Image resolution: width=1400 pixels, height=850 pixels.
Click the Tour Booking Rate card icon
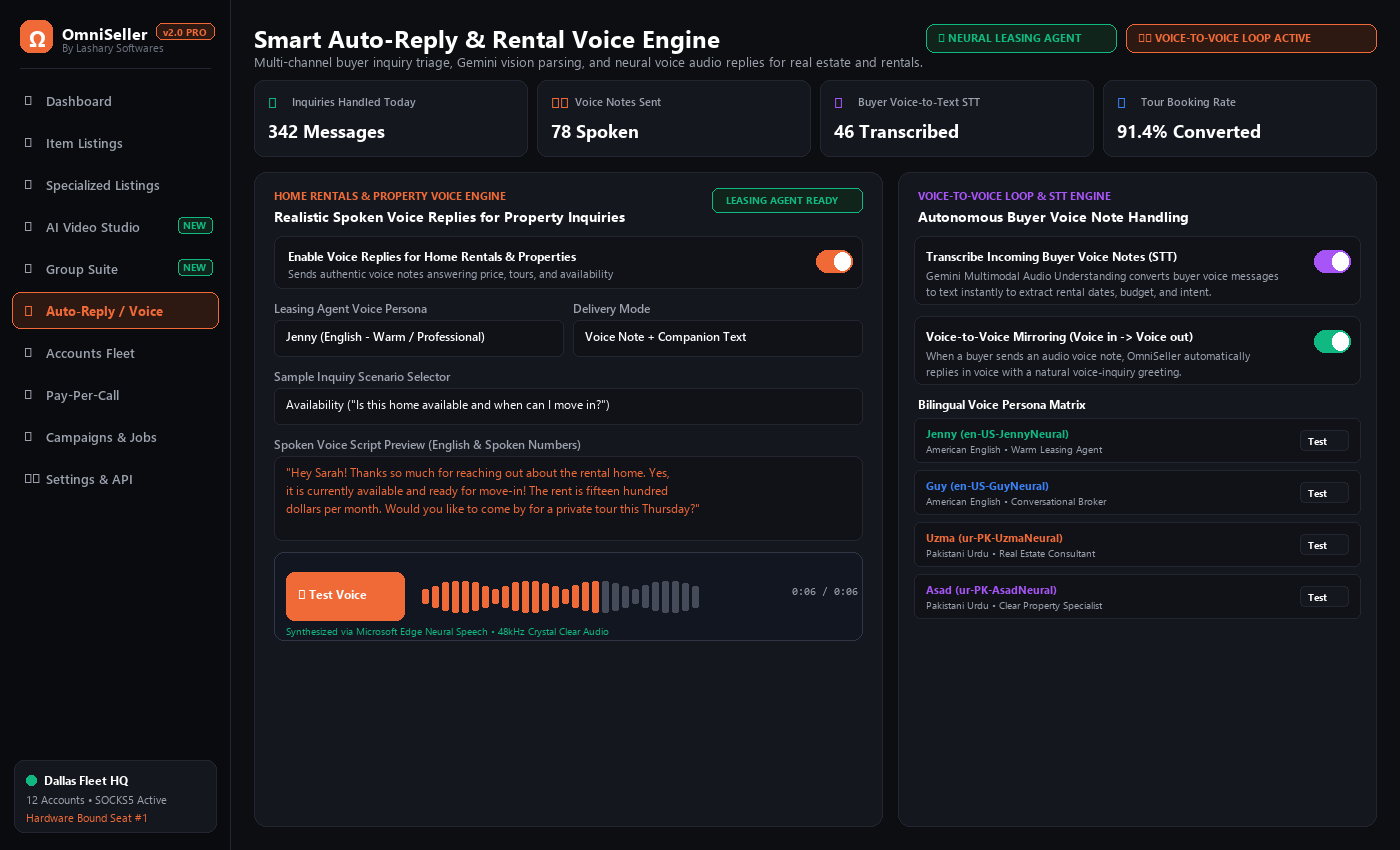pyautogui.click(x=1121, y=102)
